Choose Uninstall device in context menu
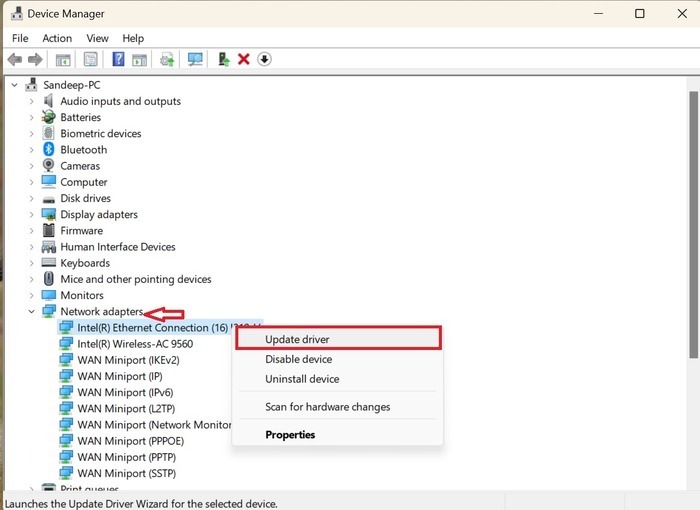The image size is (700, 510). tap(338, 379)
